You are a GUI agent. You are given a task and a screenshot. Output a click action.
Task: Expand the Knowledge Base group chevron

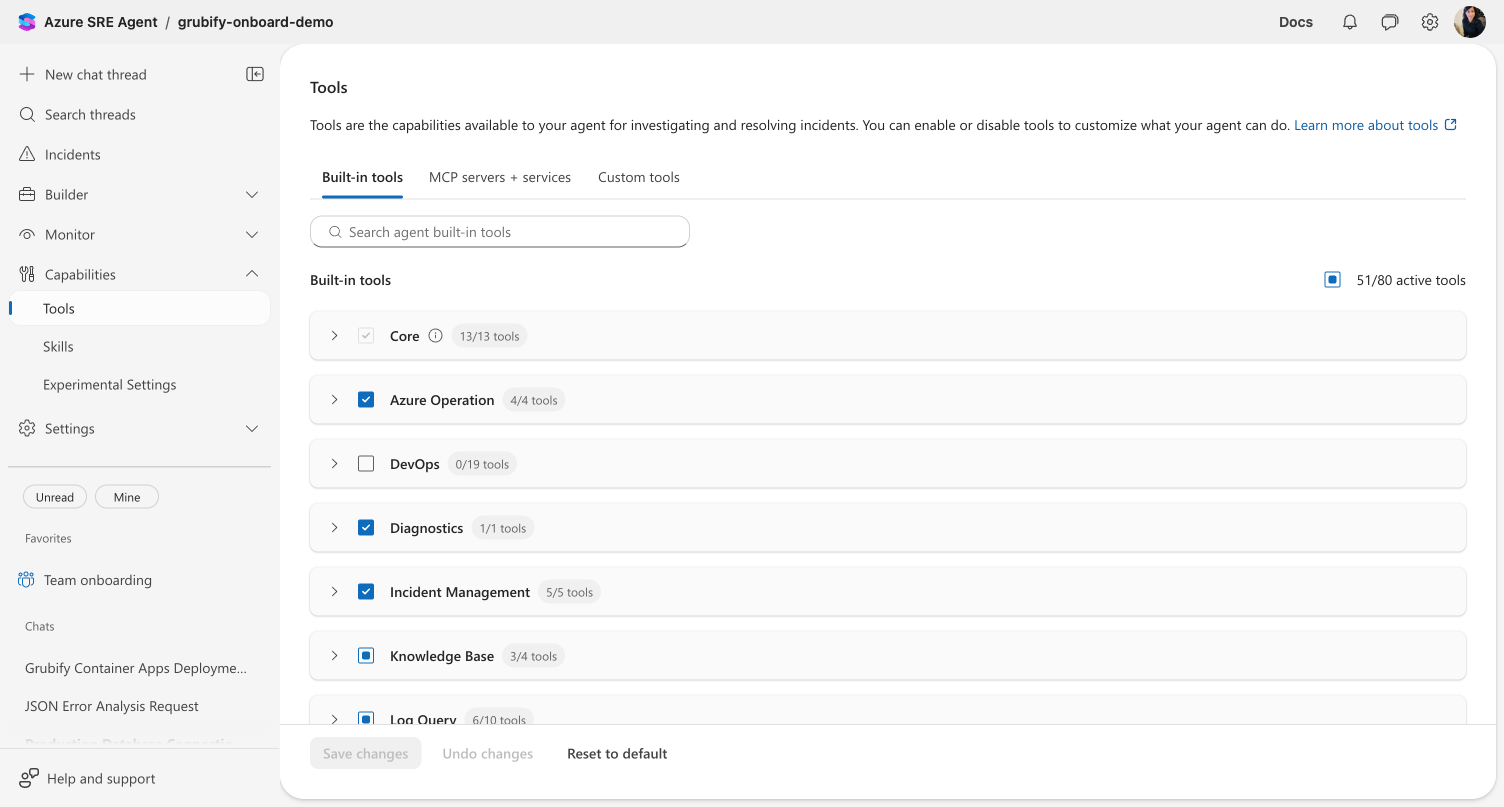click(335, 656)
